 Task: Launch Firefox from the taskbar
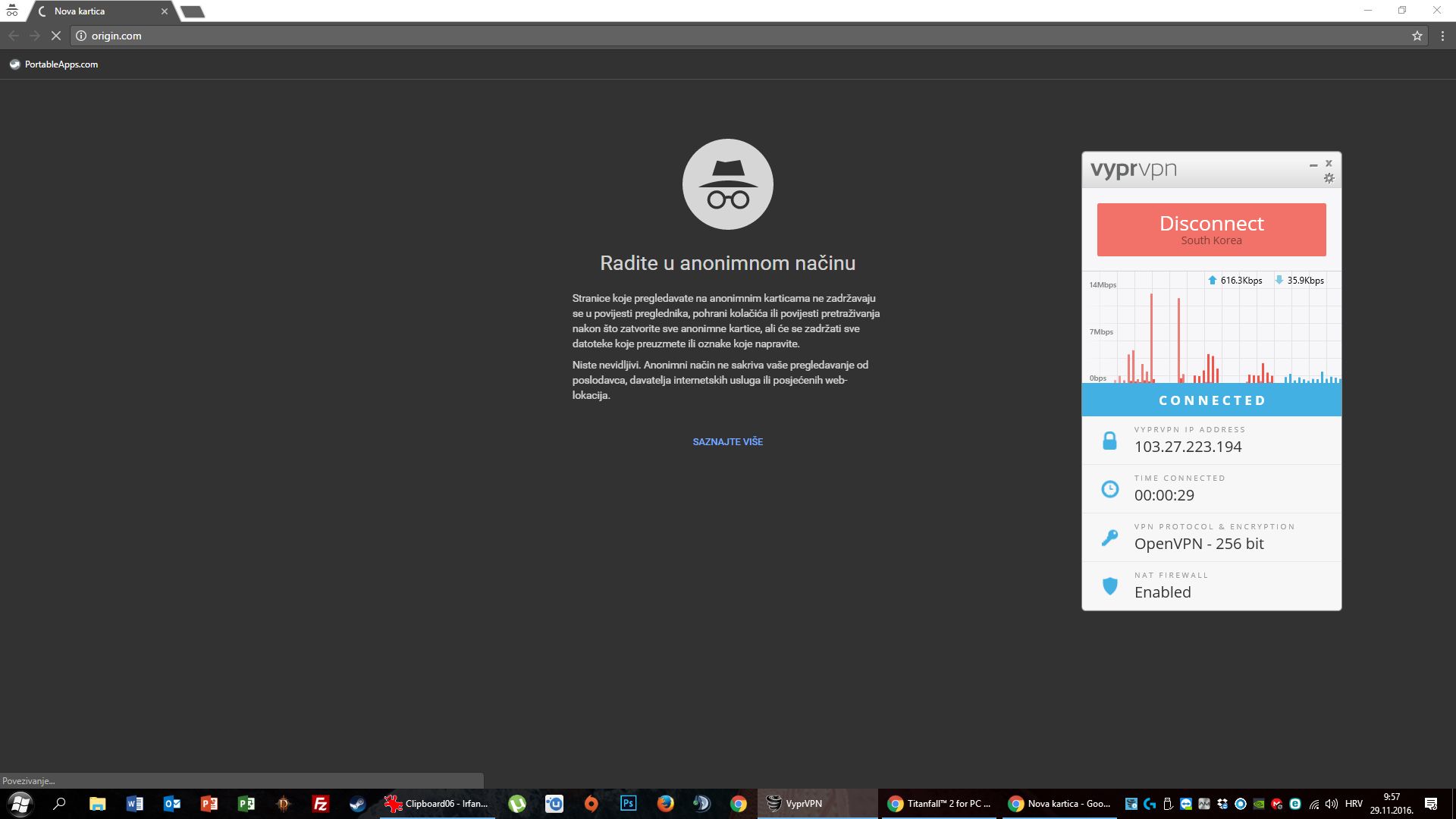pos(665,804)
